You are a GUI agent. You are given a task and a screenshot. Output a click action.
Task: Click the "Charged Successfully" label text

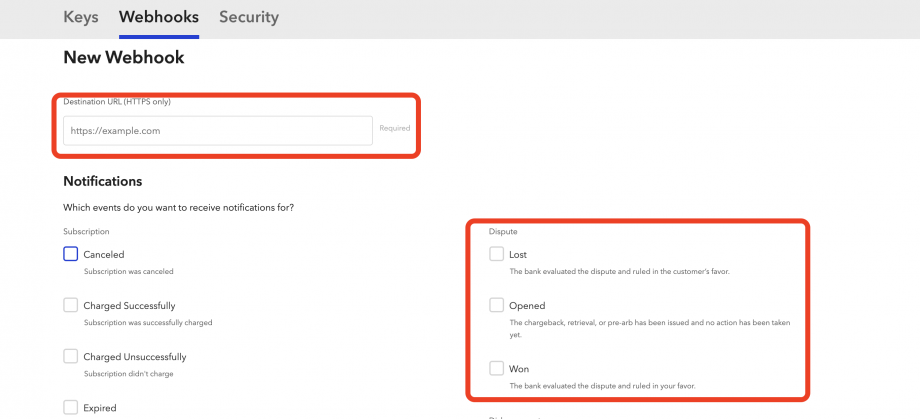coord(129,306)
